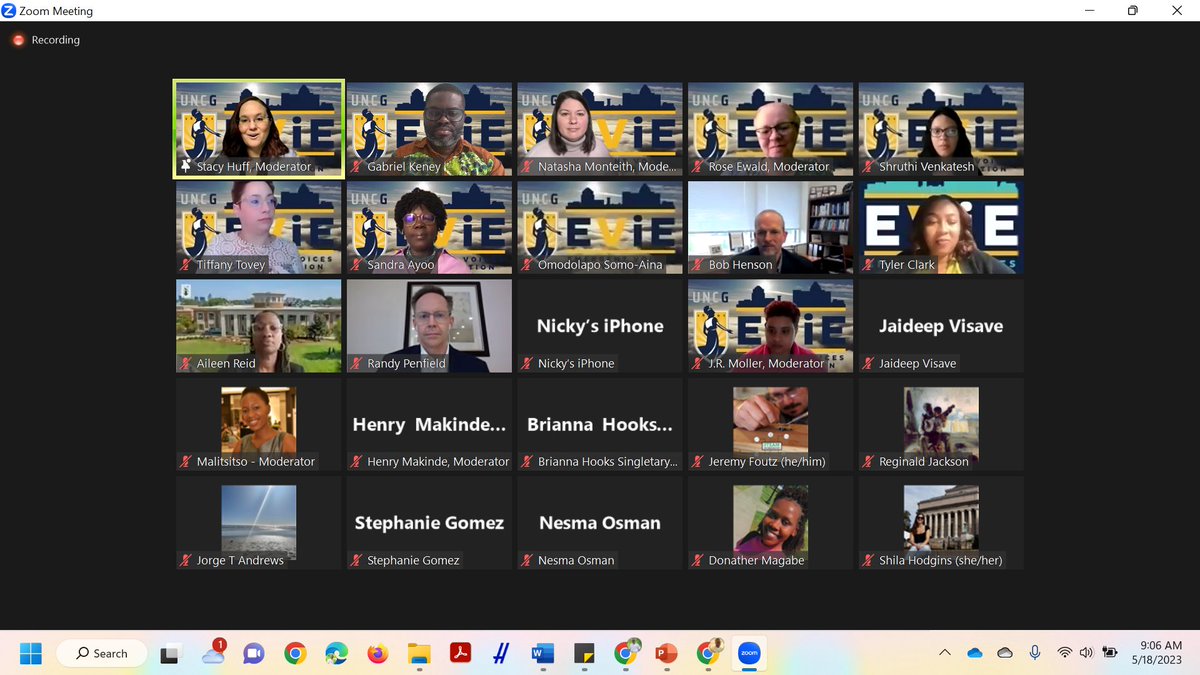Open File Explorer from taskbar
Screen dimensions: 1200x675
[418, 654]
